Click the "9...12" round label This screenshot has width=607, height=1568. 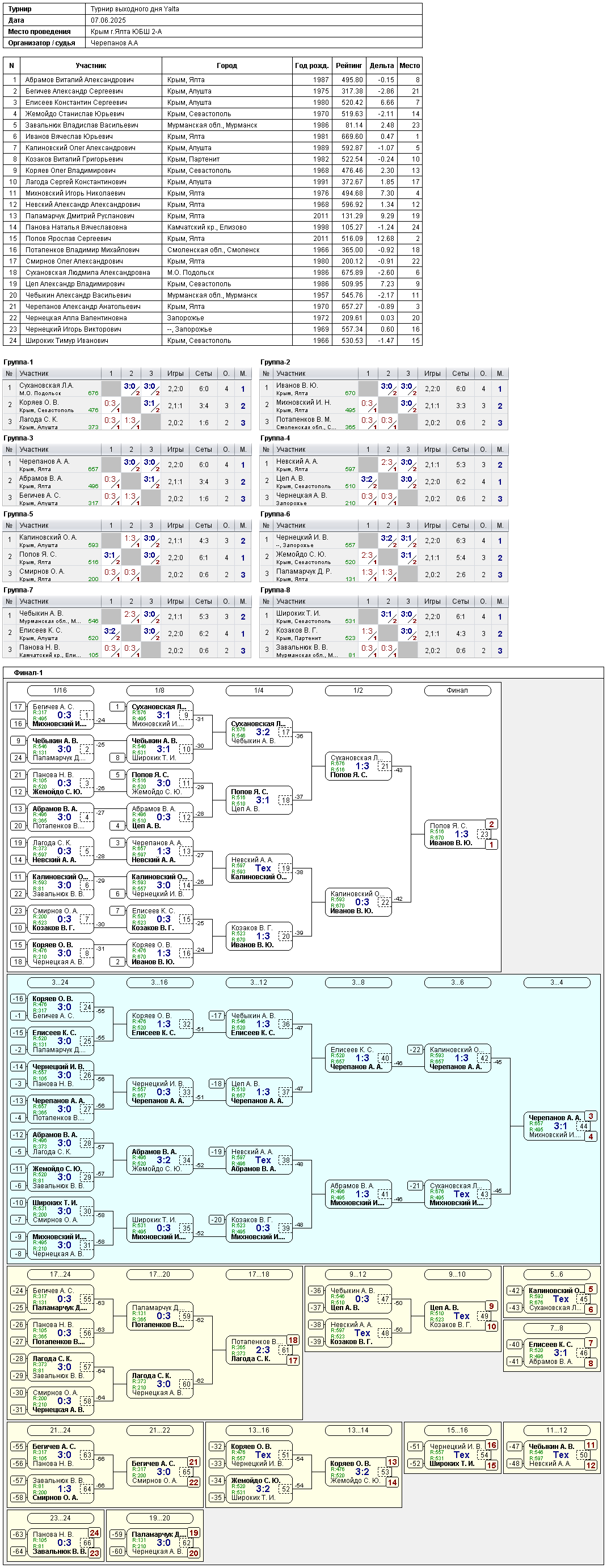pos(358,1274)
